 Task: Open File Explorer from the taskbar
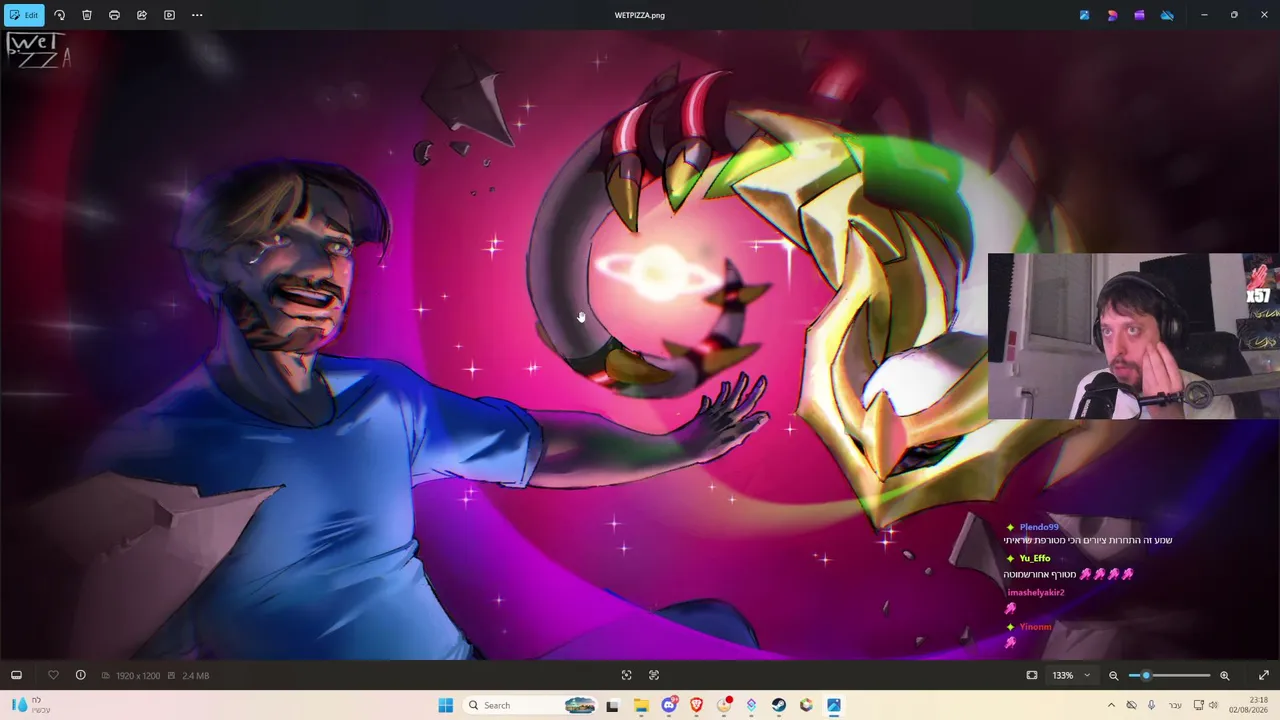(x=641, y=705)
